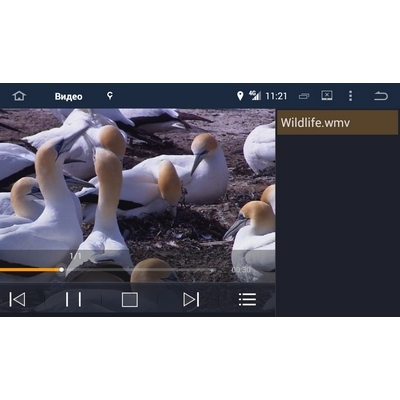Screen dimensions: 400x400
Task: Click the small pin icon beside Видео
Action: [110, 96]
